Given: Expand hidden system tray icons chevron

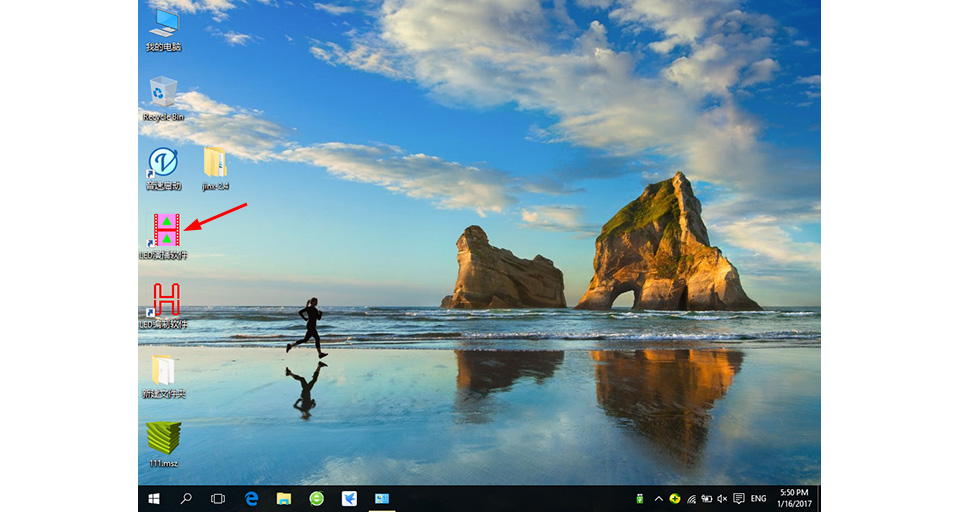Looking at the screenshot, I should point(658,499).
